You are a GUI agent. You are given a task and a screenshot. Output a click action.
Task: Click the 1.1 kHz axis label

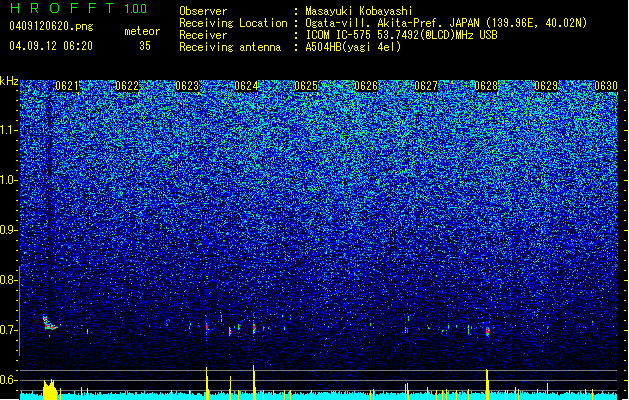(9, 130)
